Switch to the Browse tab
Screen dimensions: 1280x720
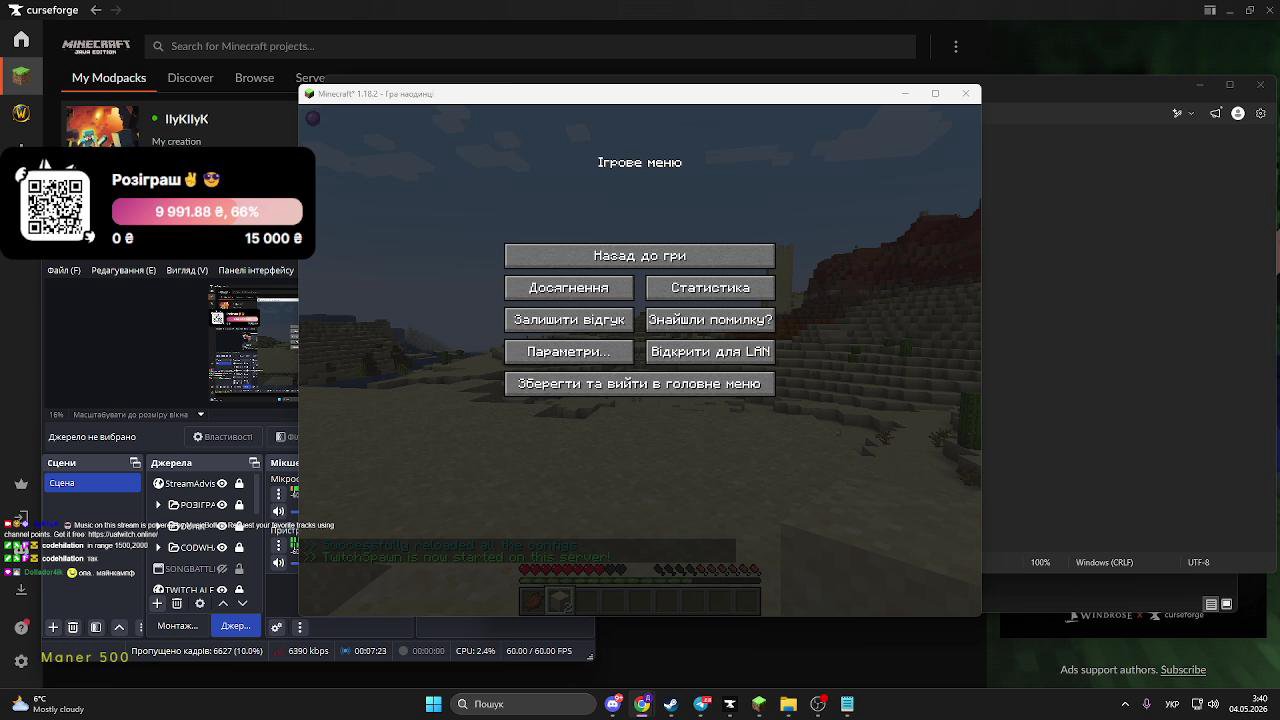254,77
